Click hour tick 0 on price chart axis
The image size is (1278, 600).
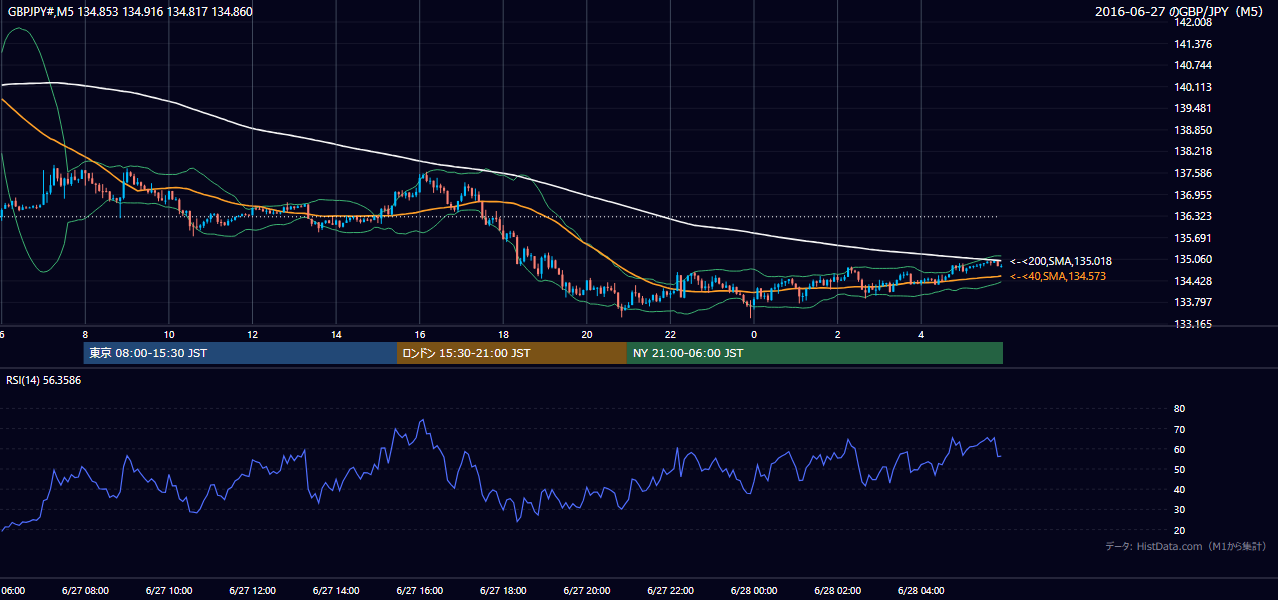(753, 334)
